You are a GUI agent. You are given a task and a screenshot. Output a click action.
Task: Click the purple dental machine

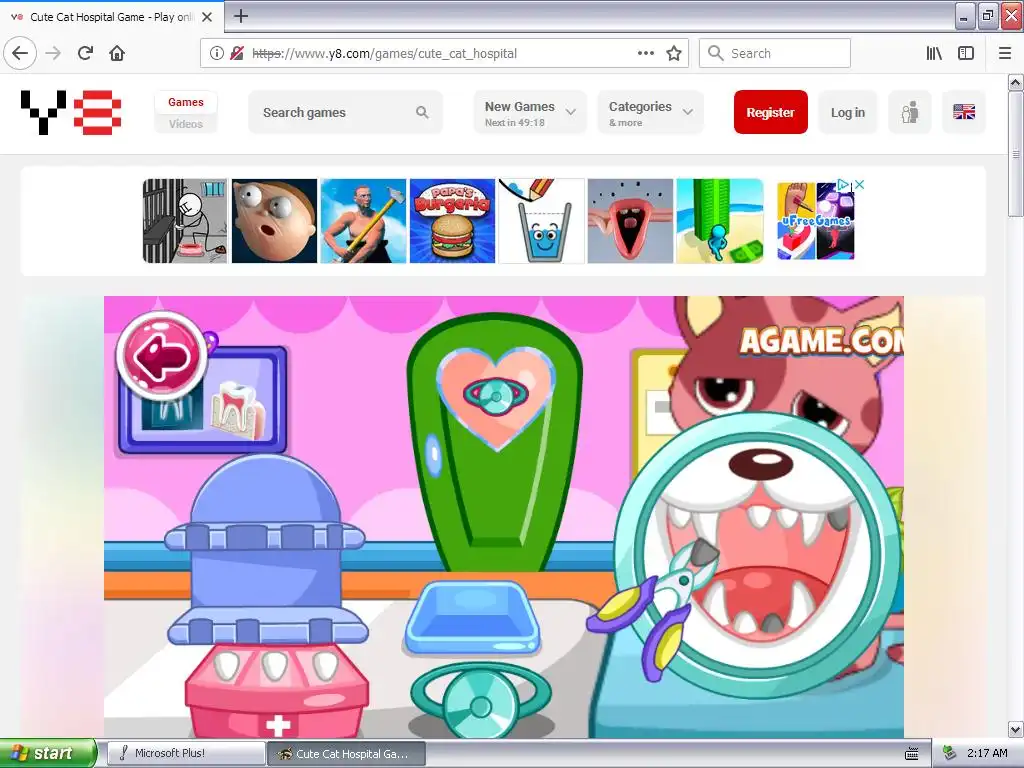[x=266, y=549]
